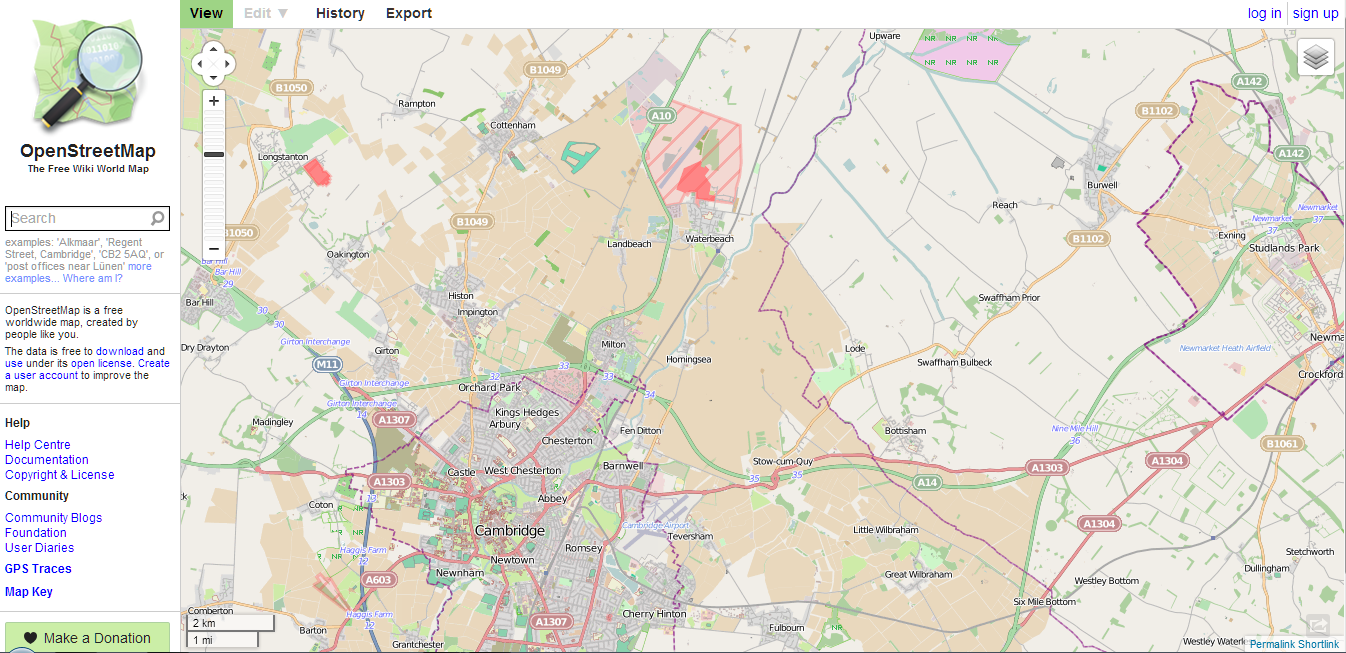The height and width of the screenshot is (653, 1346).
Task: Click the zoom slider handle
Action: point(213,155)
